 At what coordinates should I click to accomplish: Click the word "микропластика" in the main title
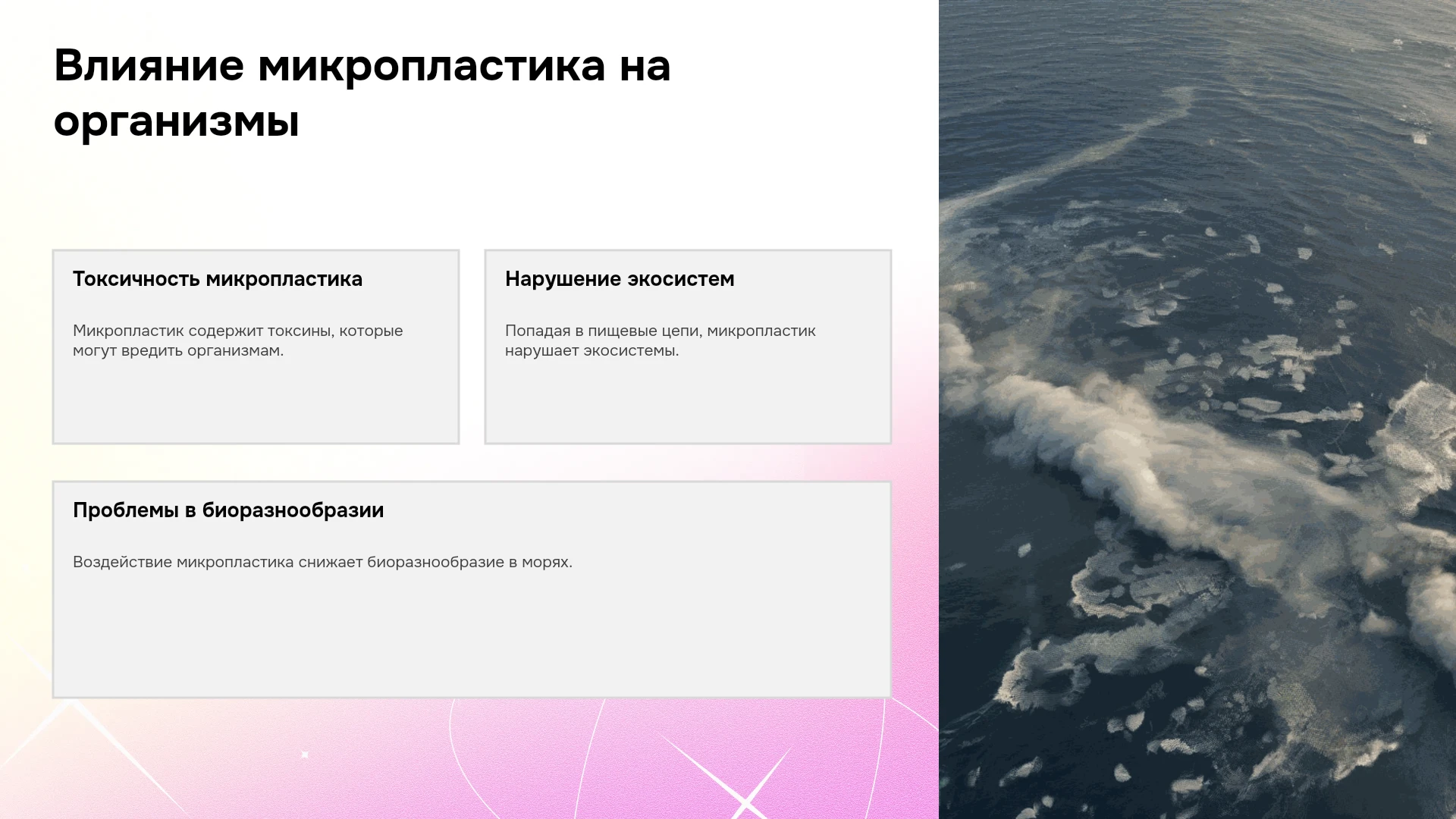431,67
